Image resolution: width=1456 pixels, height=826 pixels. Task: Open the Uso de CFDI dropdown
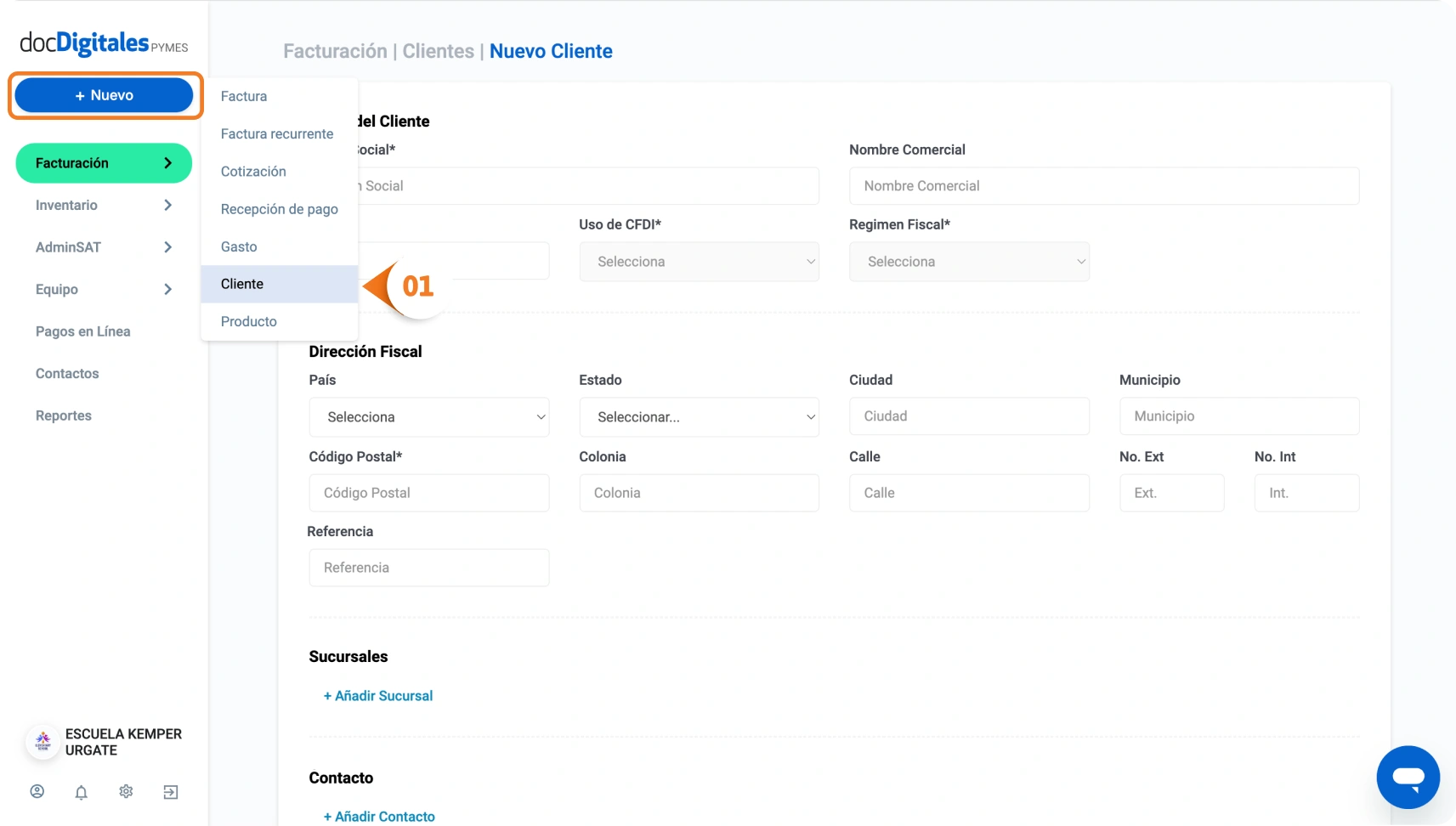[700, 262]
